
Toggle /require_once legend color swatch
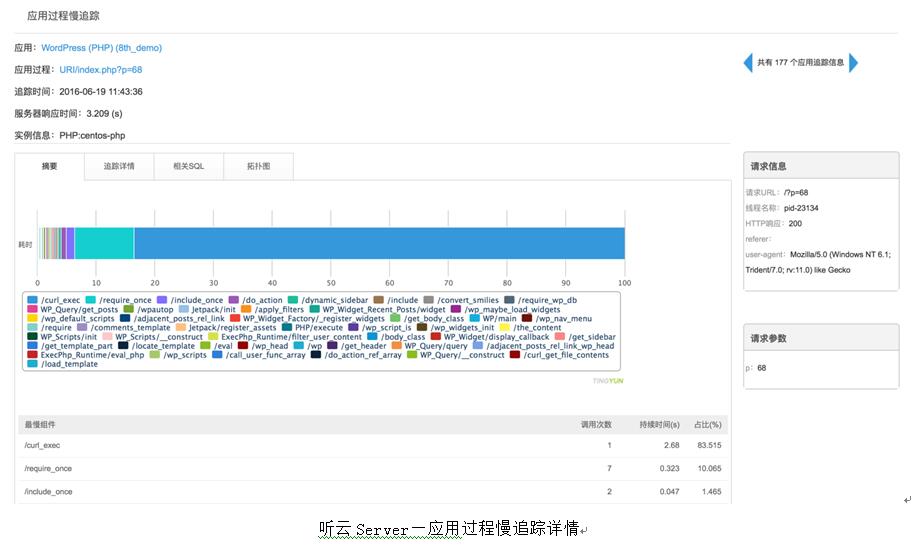pyautogui.click(x=90, y=300)
